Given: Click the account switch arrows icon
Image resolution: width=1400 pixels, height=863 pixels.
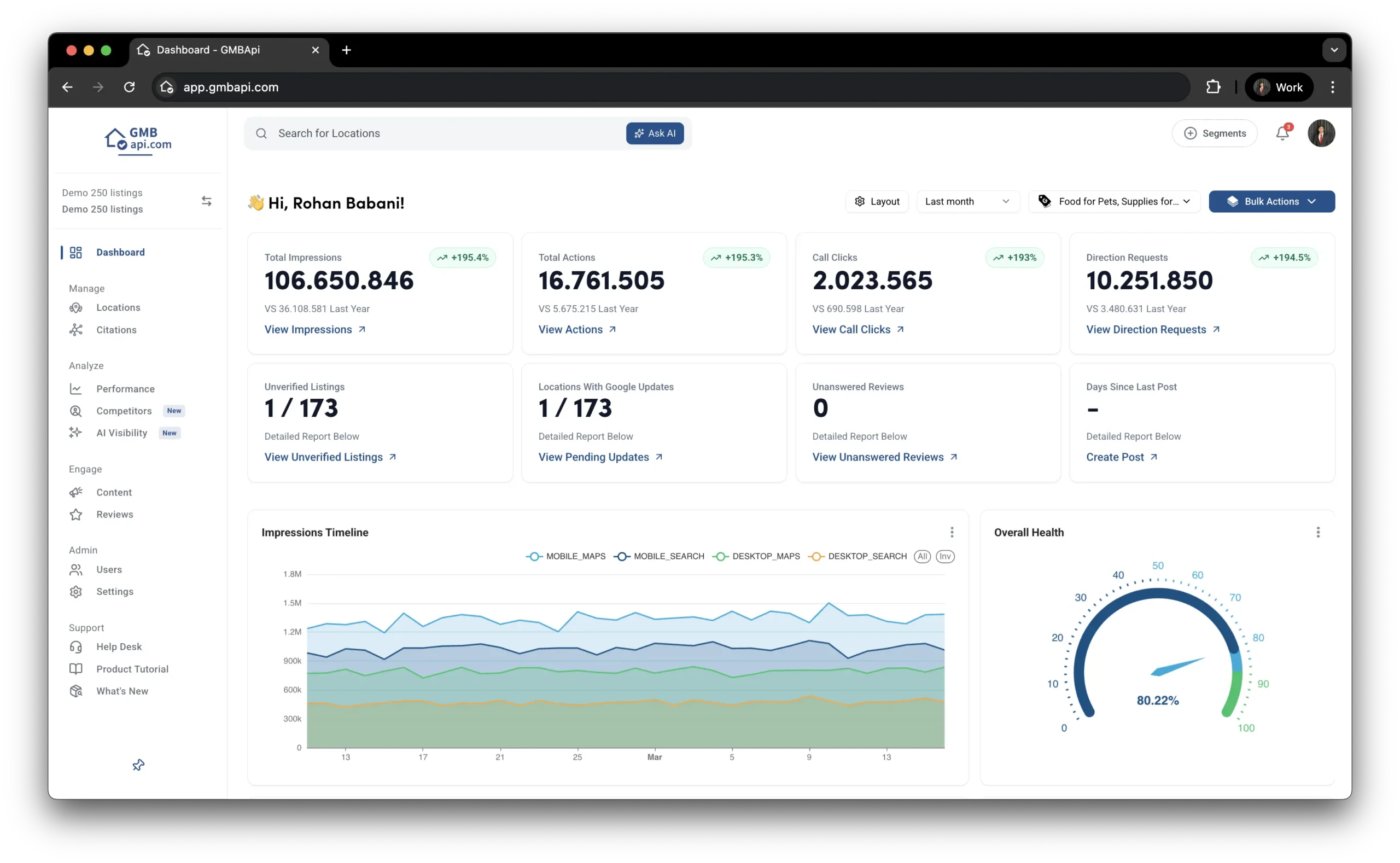Looking at the screenshot, I should [207, 201].
